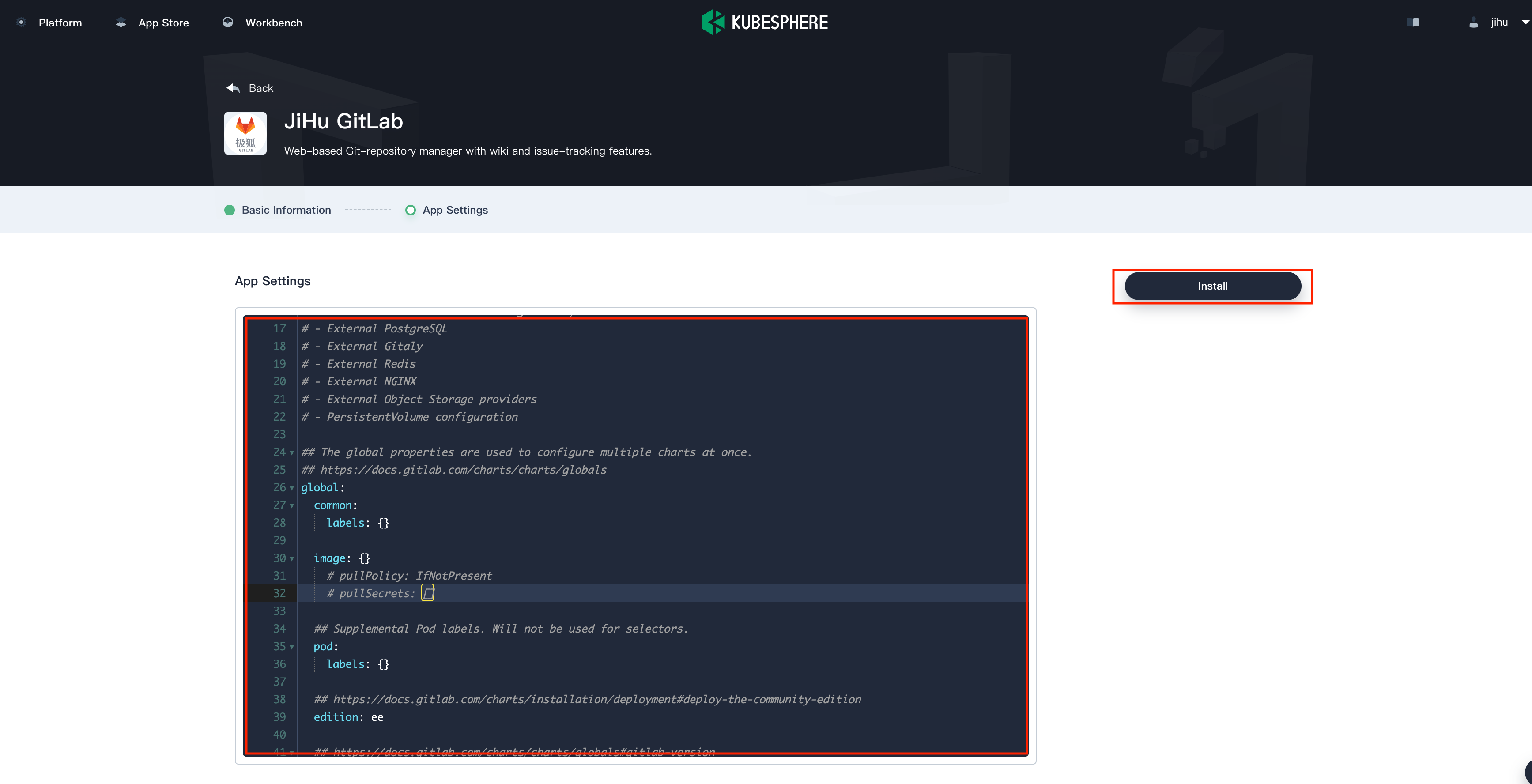Click the App Store stack icon
This screenshot has width=1532, height=784.
point(121,23)
